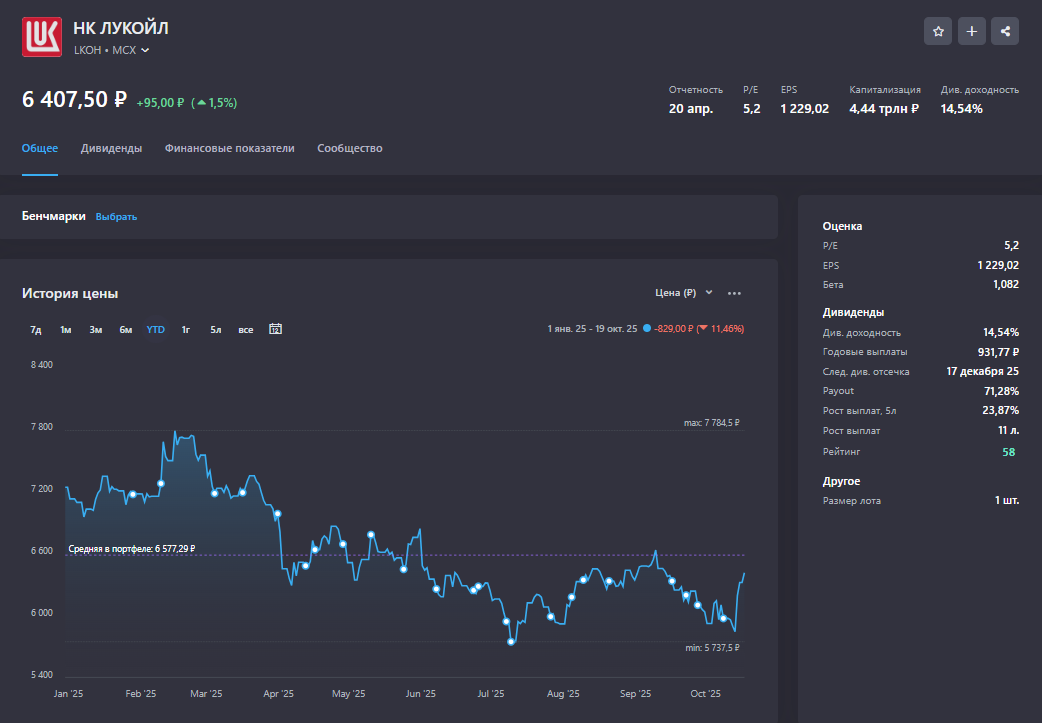Click the star favorite icon
This screenshot has height=723, width=1042.
click(938, 31)
